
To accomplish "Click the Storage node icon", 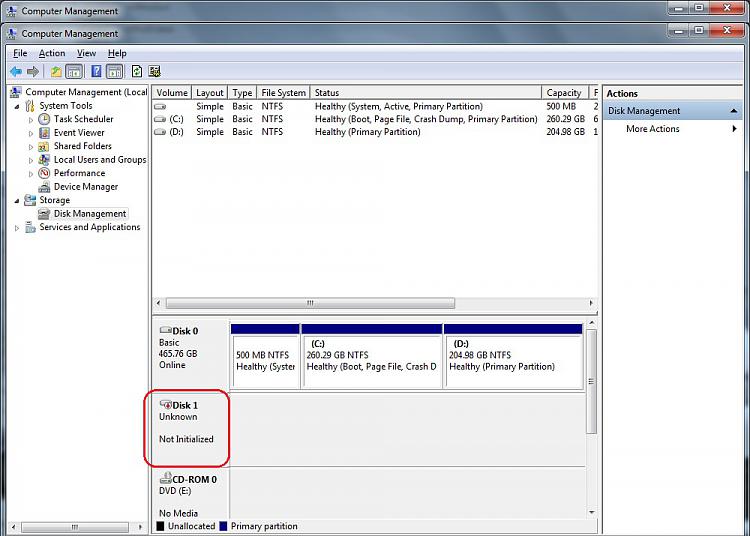I will coord(30,200).
